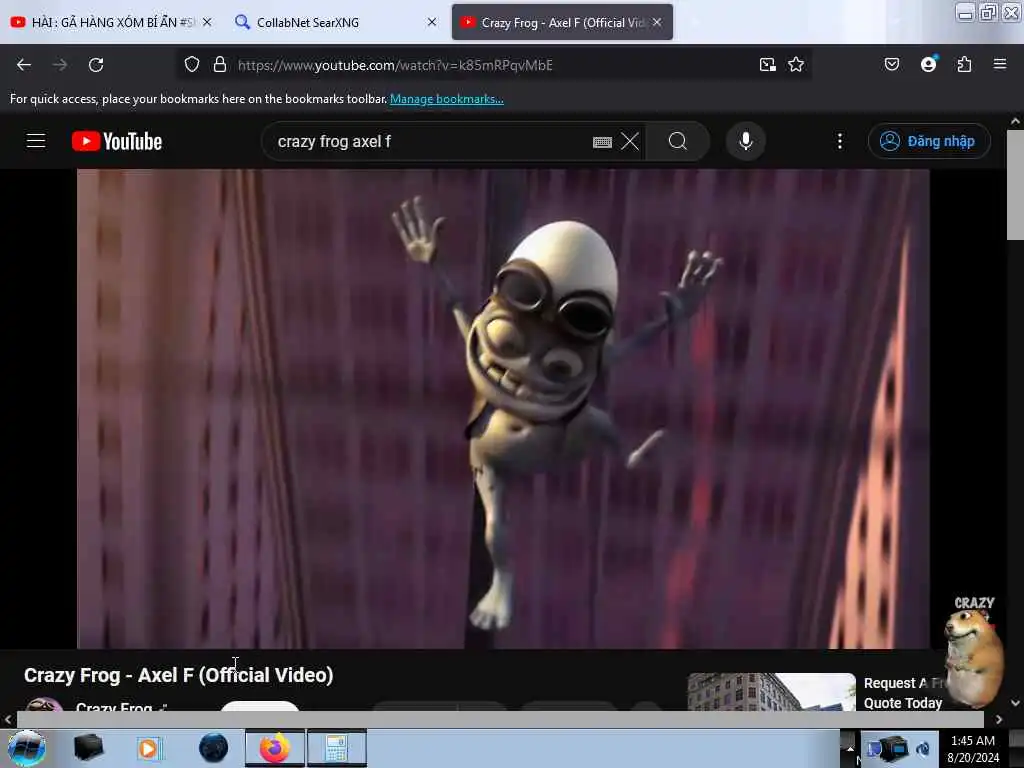This screenshot has width=1024, height=768.
Task: Open the media player taskbar icon
Action: click(x=149, y=748)
